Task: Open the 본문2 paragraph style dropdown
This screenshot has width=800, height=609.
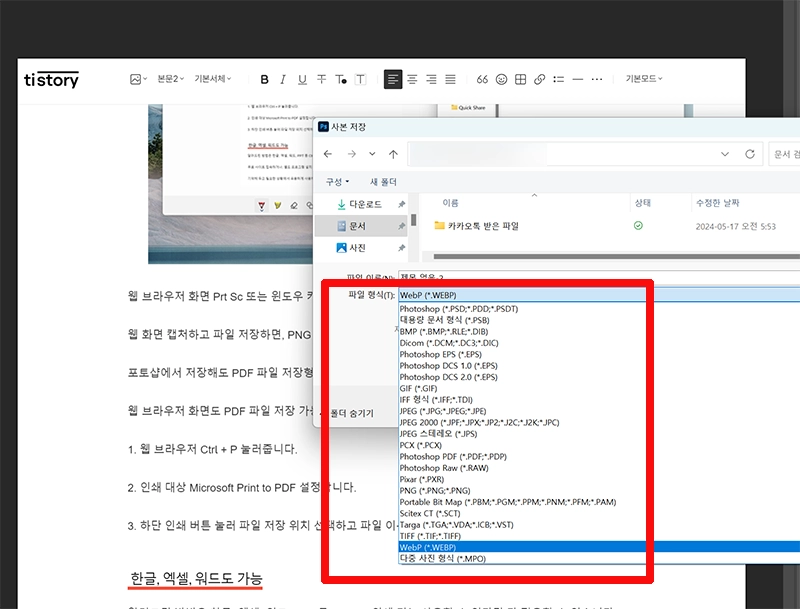Action: click(x=170, y=79)
